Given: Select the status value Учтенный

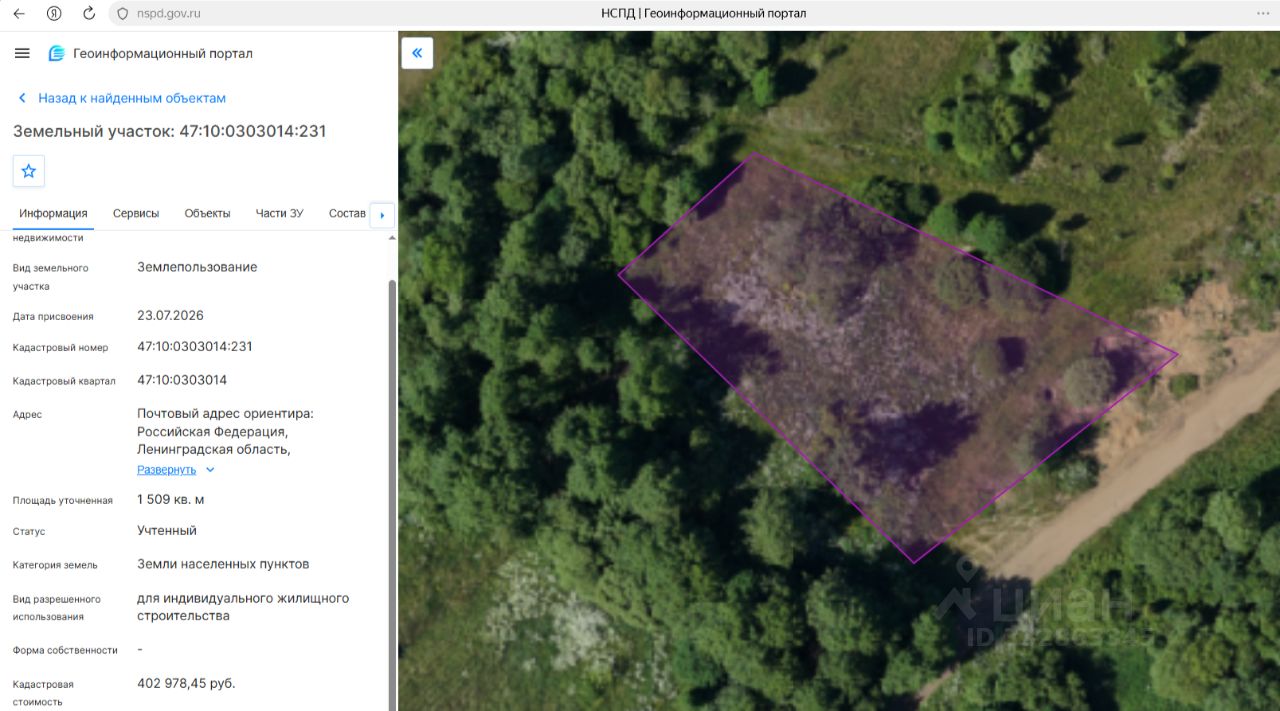Looking at the screenshot, I should point(167,530).
